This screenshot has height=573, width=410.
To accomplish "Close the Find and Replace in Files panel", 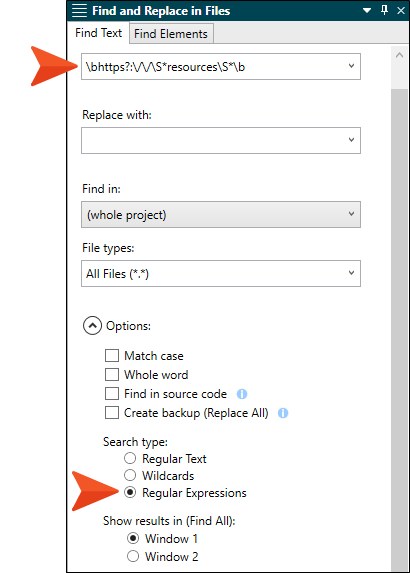I will coord(401,11).
